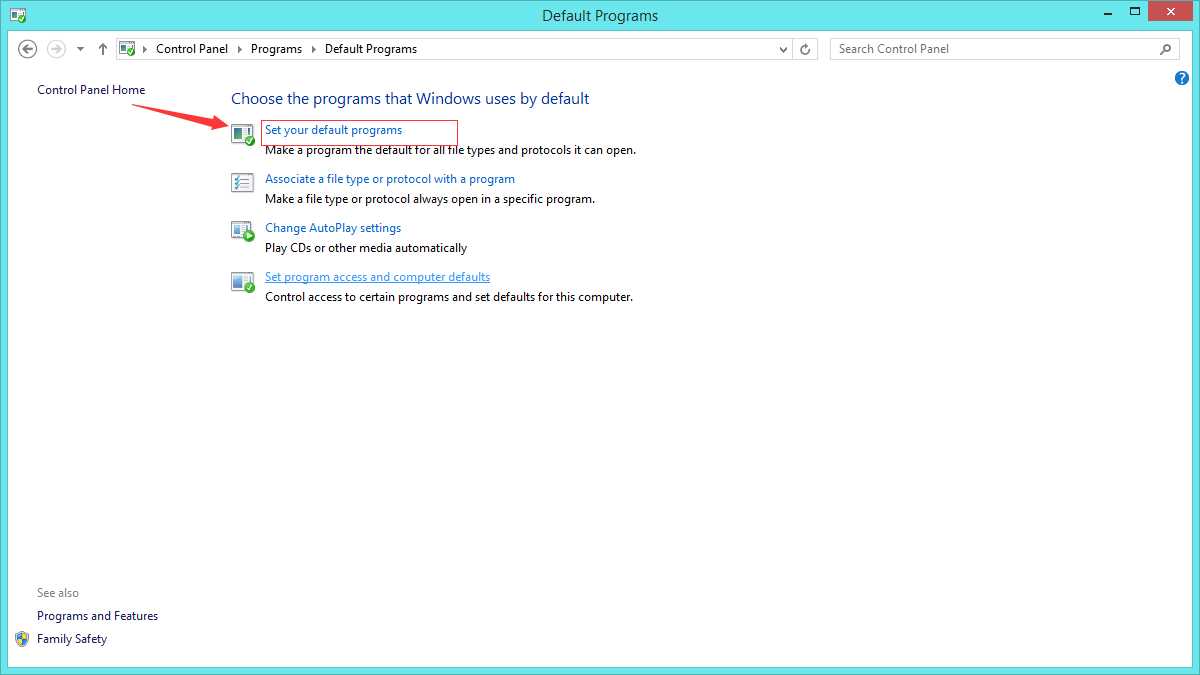This screenshot has height=675, width=1200.
Task: Go up one level with the Up arrow
Action: pyautogui.click(x=103, y=48)
